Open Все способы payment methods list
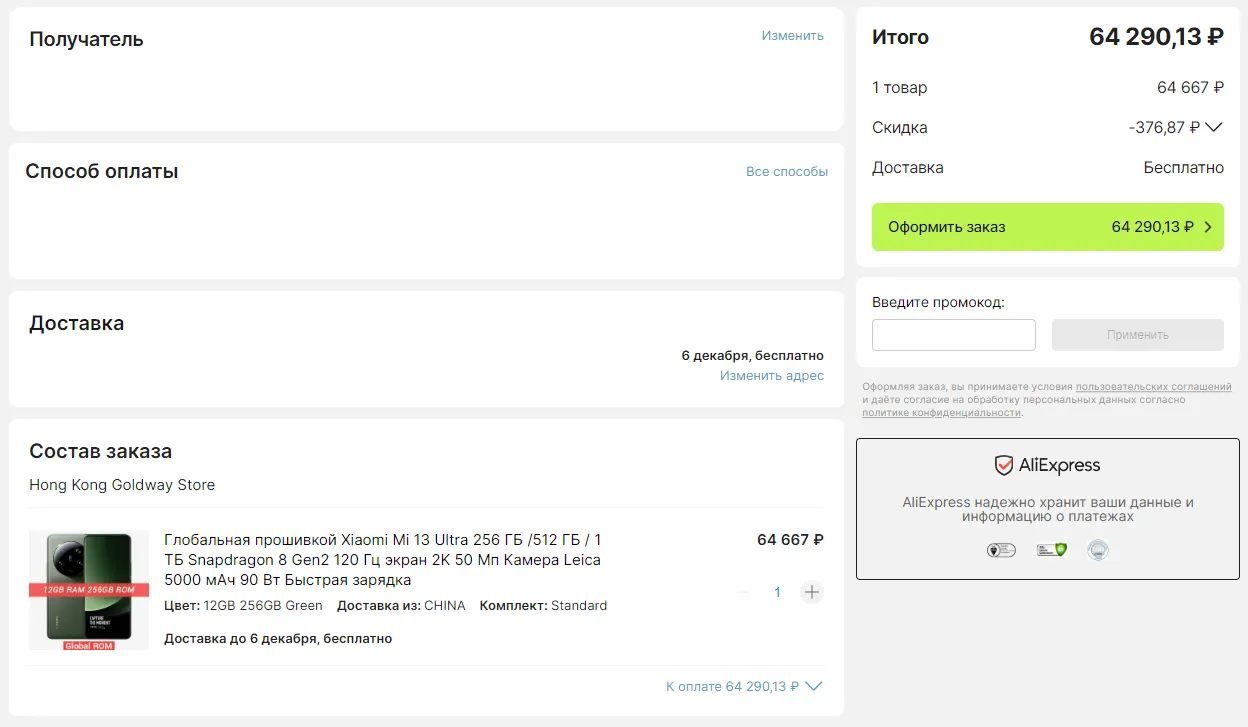The width and height of the screenshot is (1248, 727). [786, 172]
